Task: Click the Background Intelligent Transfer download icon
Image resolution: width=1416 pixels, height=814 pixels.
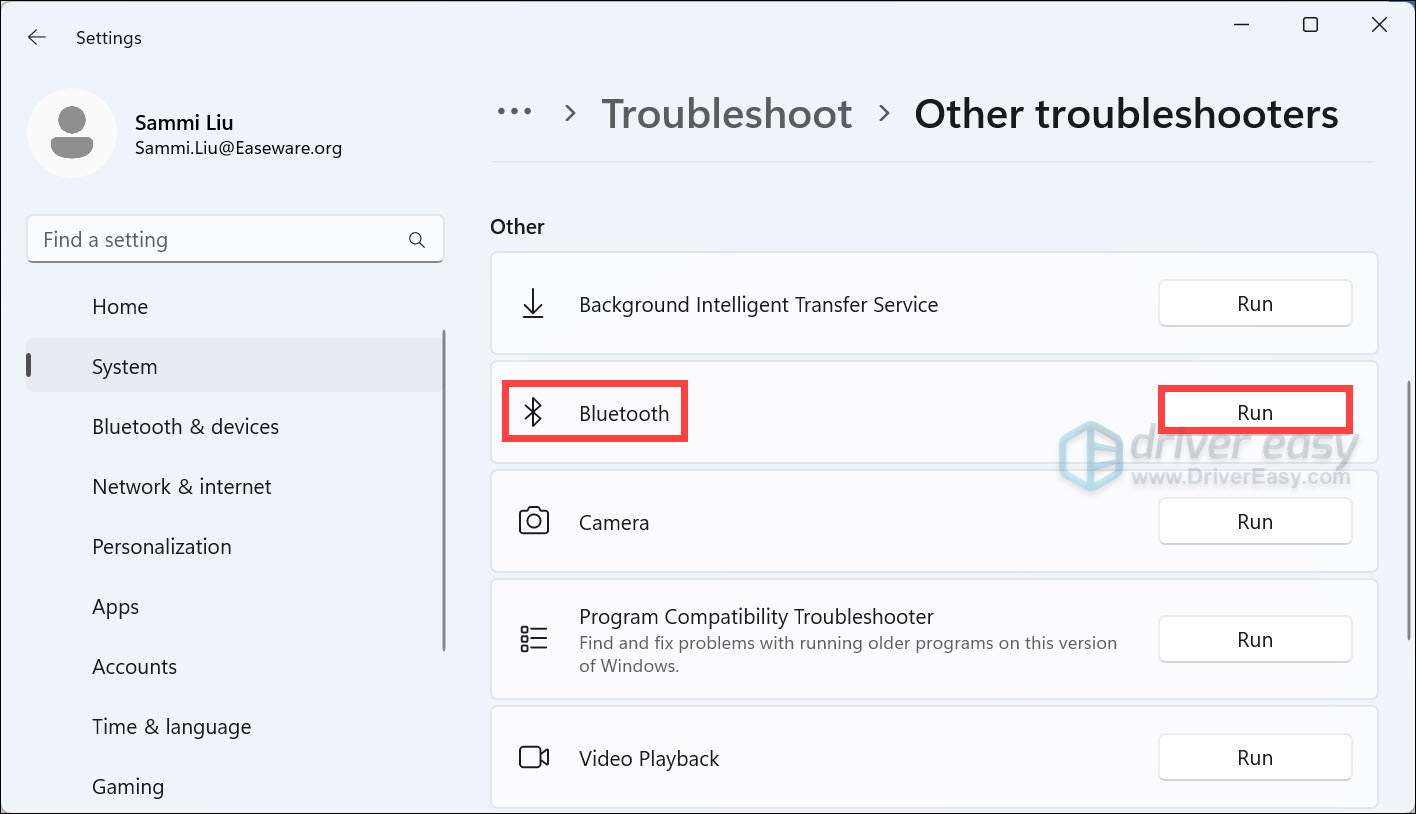Action: pyautogui.click(x=533, y=304)
